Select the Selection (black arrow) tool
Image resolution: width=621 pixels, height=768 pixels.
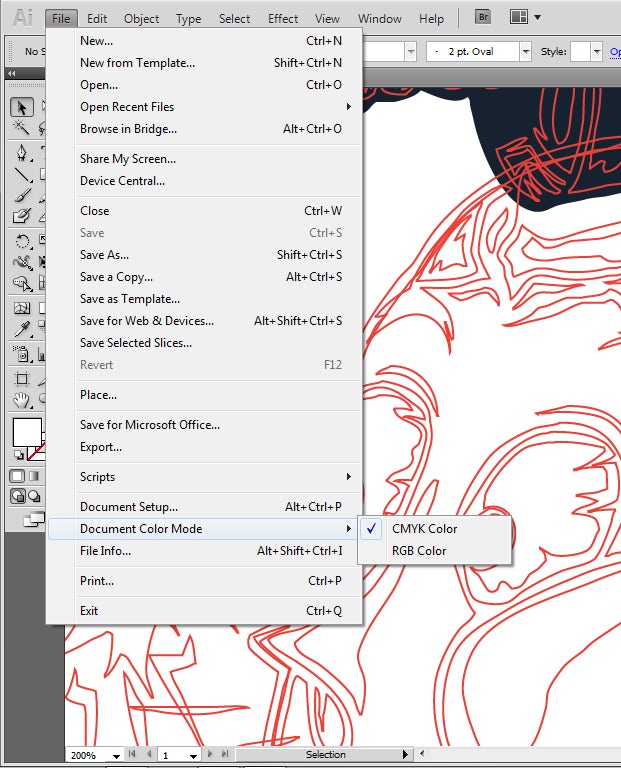(22, 107)
